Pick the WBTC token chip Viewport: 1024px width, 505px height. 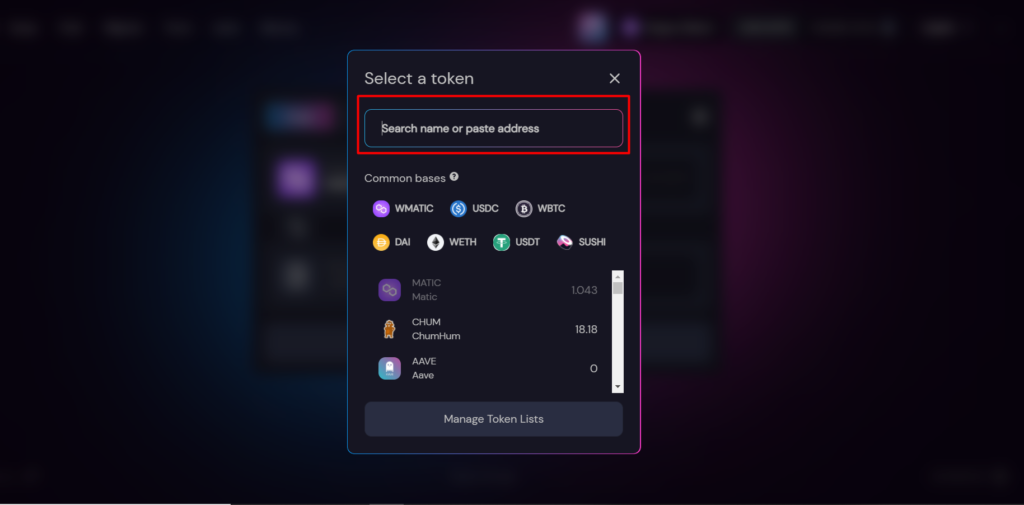coord(540,208)
